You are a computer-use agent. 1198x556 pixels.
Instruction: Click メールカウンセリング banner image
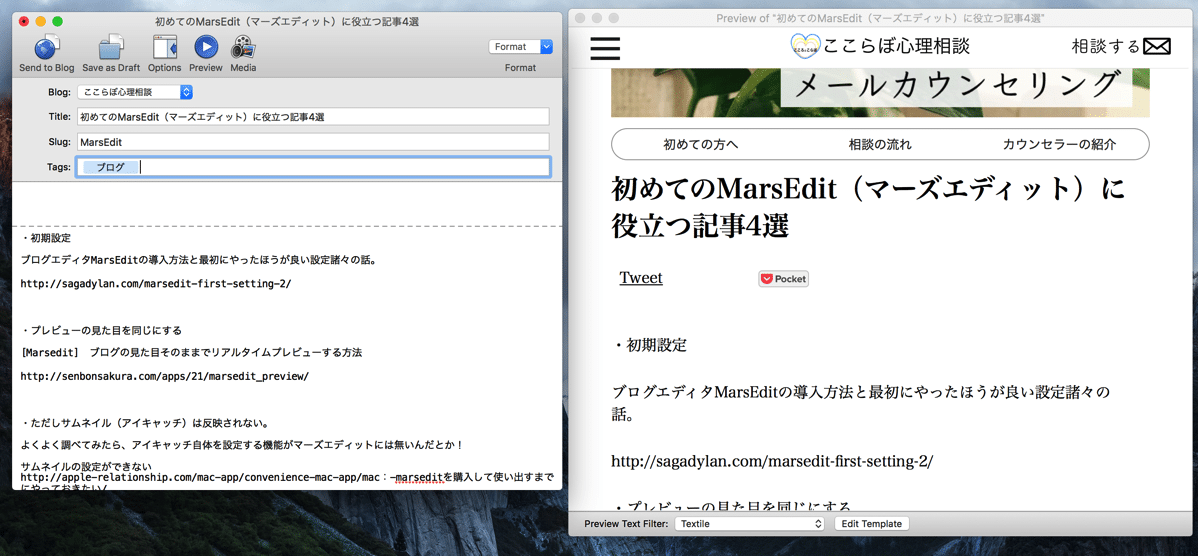[880, 92]
